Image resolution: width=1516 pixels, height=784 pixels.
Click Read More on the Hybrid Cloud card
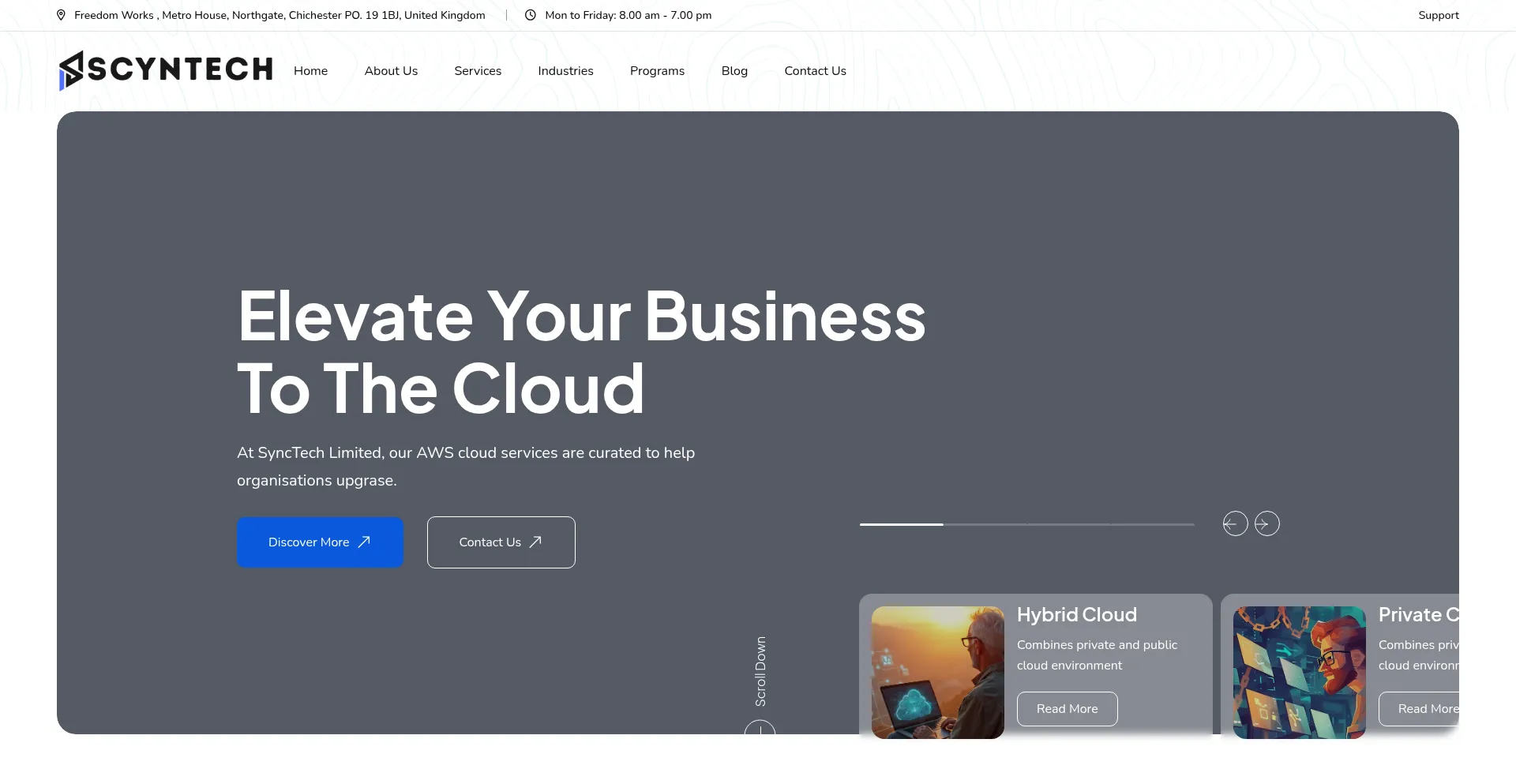tap(1067, 708)
